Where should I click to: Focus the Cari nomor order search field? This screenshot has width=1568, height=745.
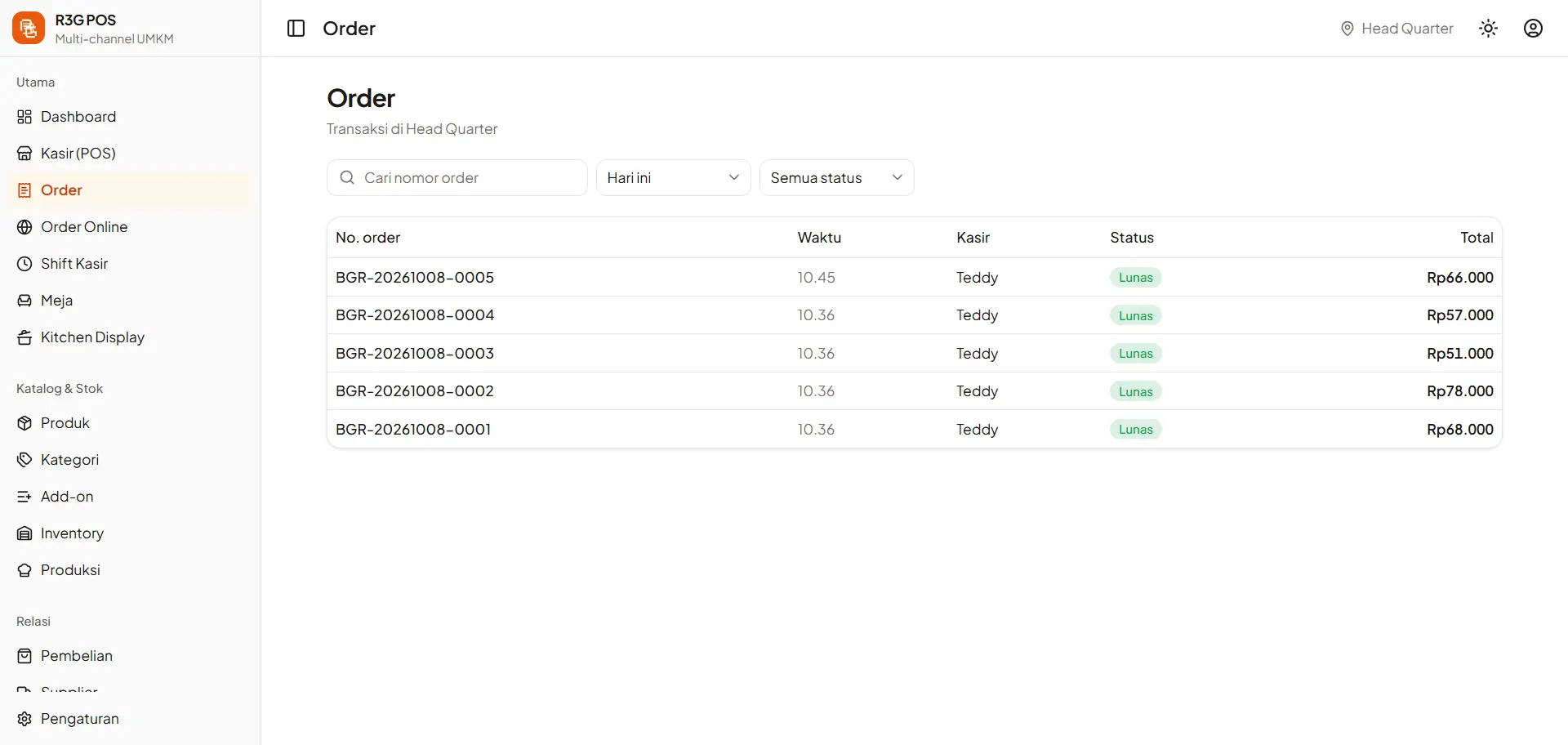457,178
